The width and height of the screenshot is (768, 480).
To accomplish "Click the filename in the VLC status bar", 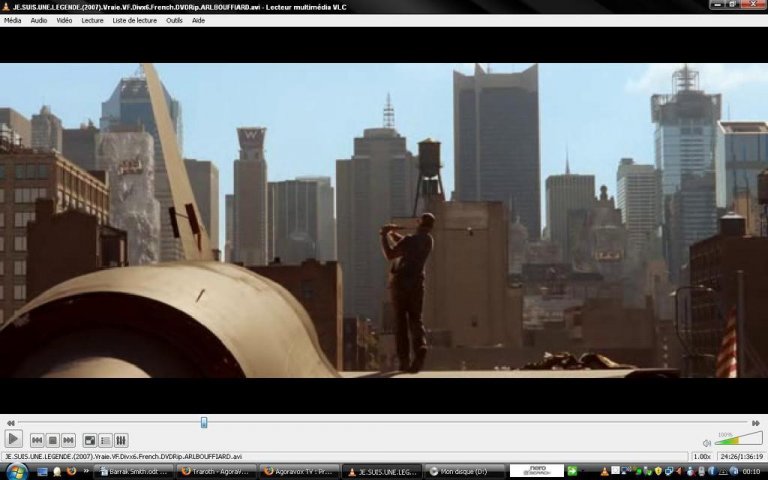I will (x=123, y=456).
